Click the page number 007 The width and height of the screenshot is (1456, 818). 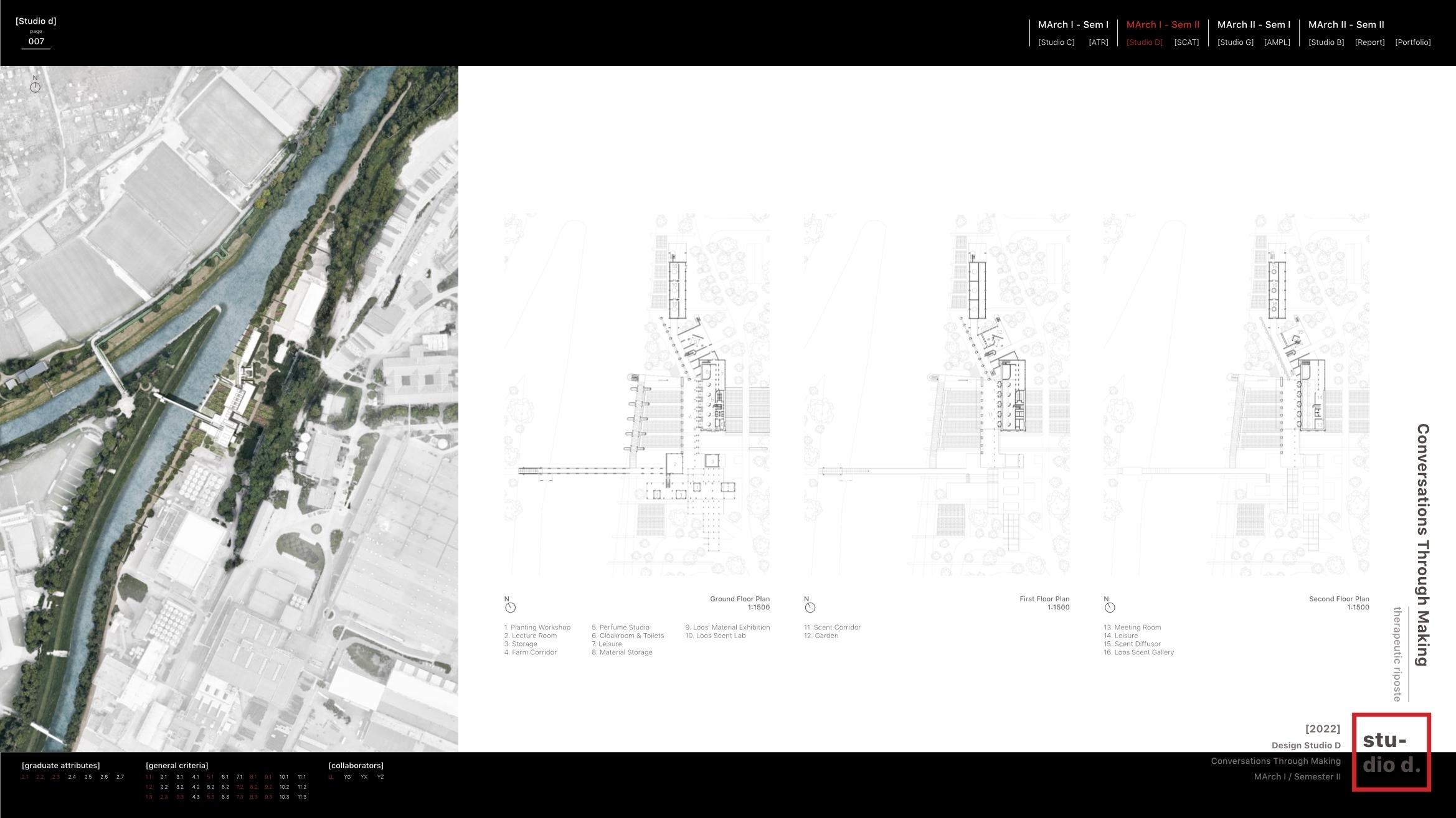[36, 42]
